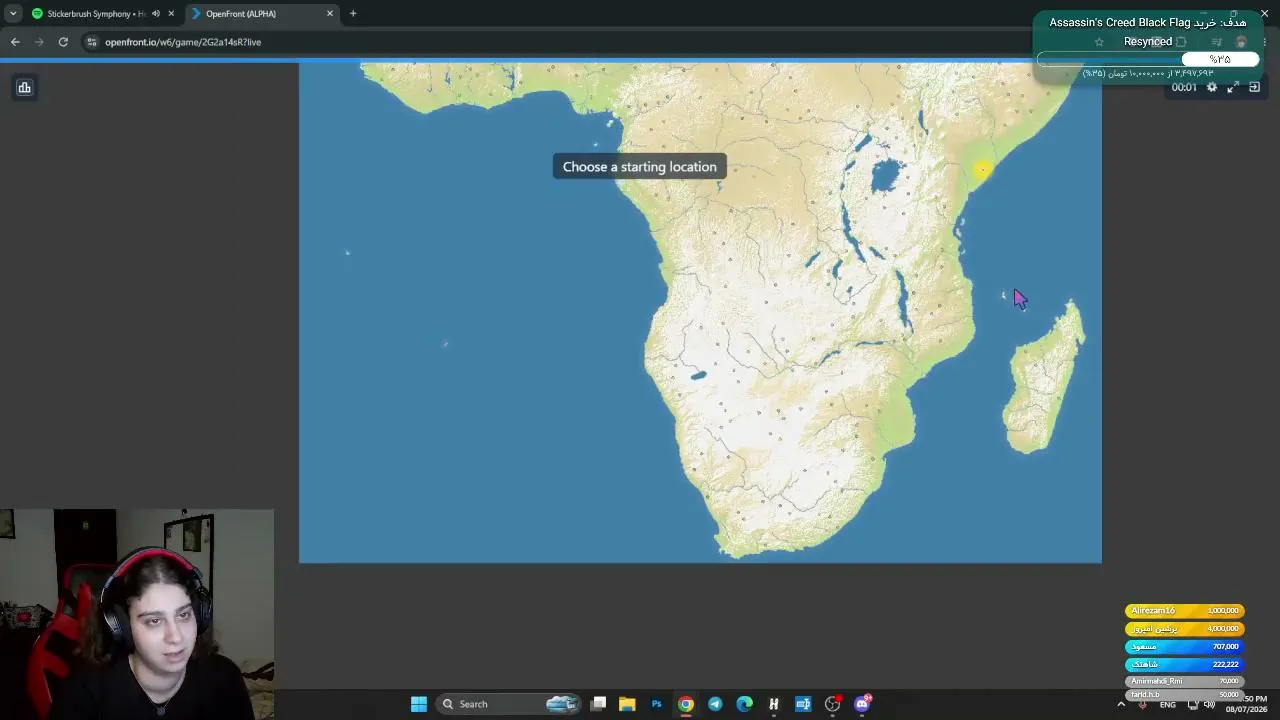Exit the game with the exit icon
The image size is (1280, 720).
pos(1254,87)
